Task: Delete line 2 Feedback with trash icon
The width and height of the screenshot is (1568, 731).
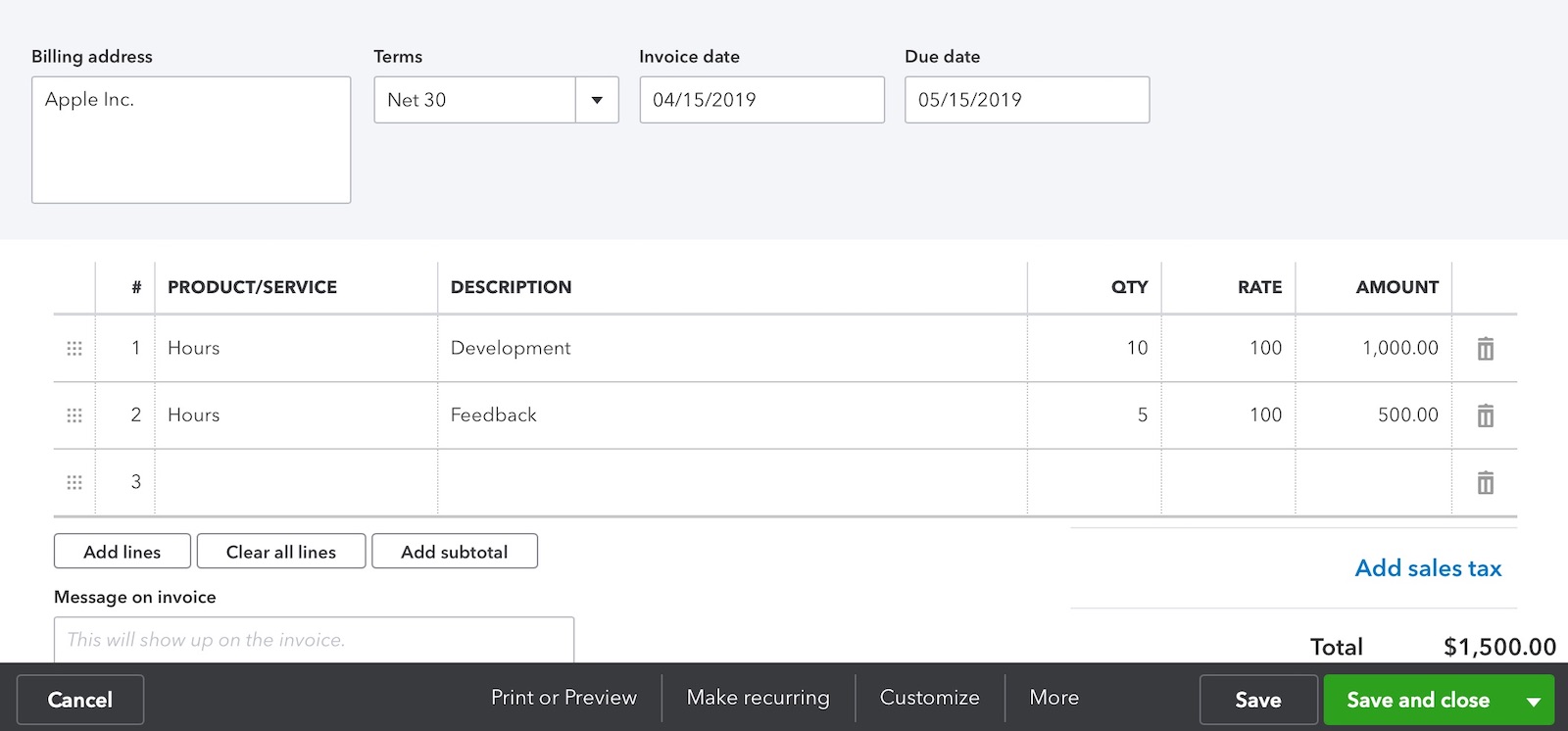Action: [x=1485, y=415]
